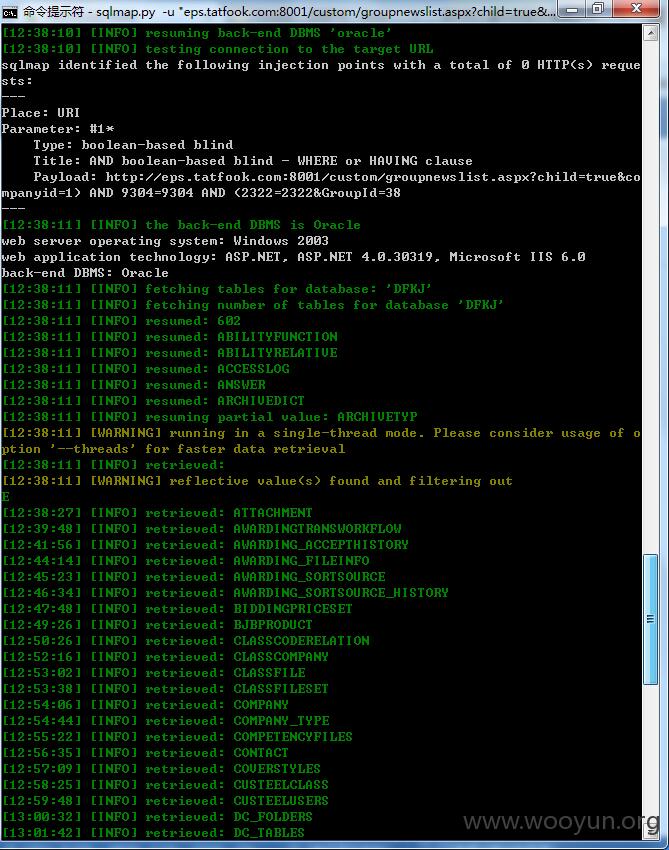Image resolution: width=669 pixels, height=850 pixels.
Task: Click the 'resumed: ARCHIVEDICT' line
Action: coord(153,401)
